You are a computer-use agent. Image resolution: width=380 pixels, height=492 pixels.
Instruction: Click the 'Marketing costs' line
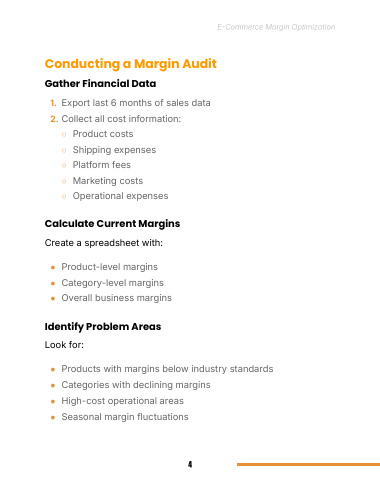tap(108, 181)
